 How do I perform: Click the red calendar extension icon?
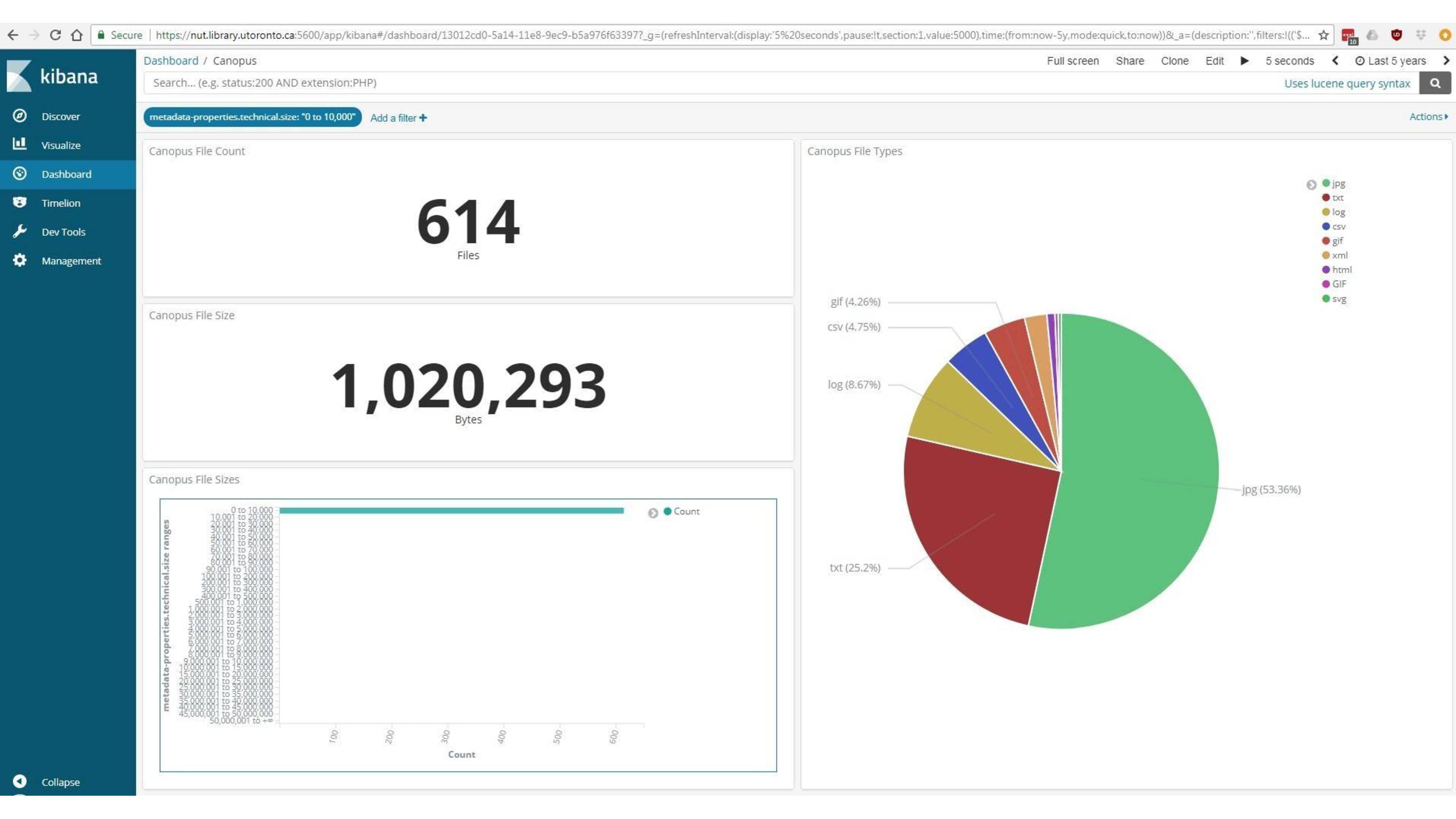pos(1349,36)
